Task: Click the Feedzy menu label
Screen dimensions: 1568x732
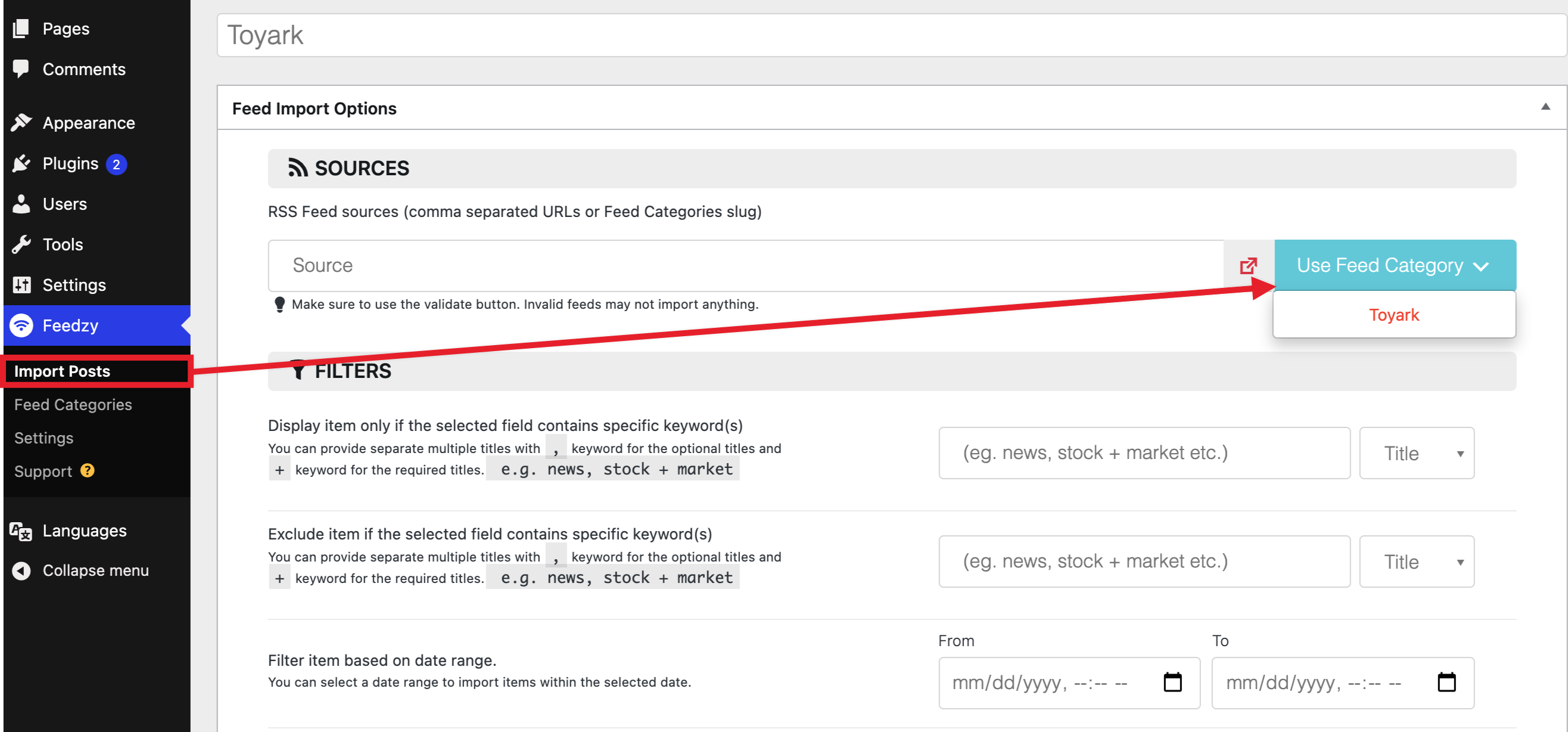Action: click(x=71, y=325)
